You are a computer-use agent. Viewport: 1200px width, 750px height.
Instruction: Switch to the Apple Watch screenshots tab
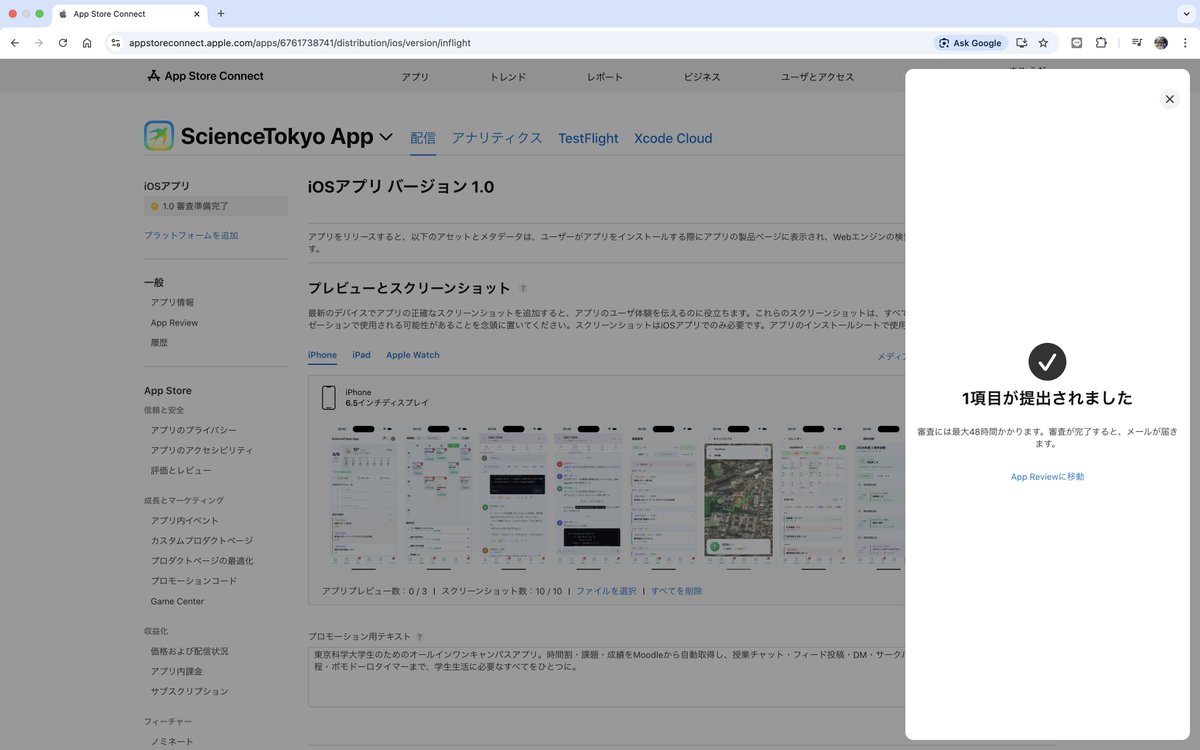pos(412,355)
